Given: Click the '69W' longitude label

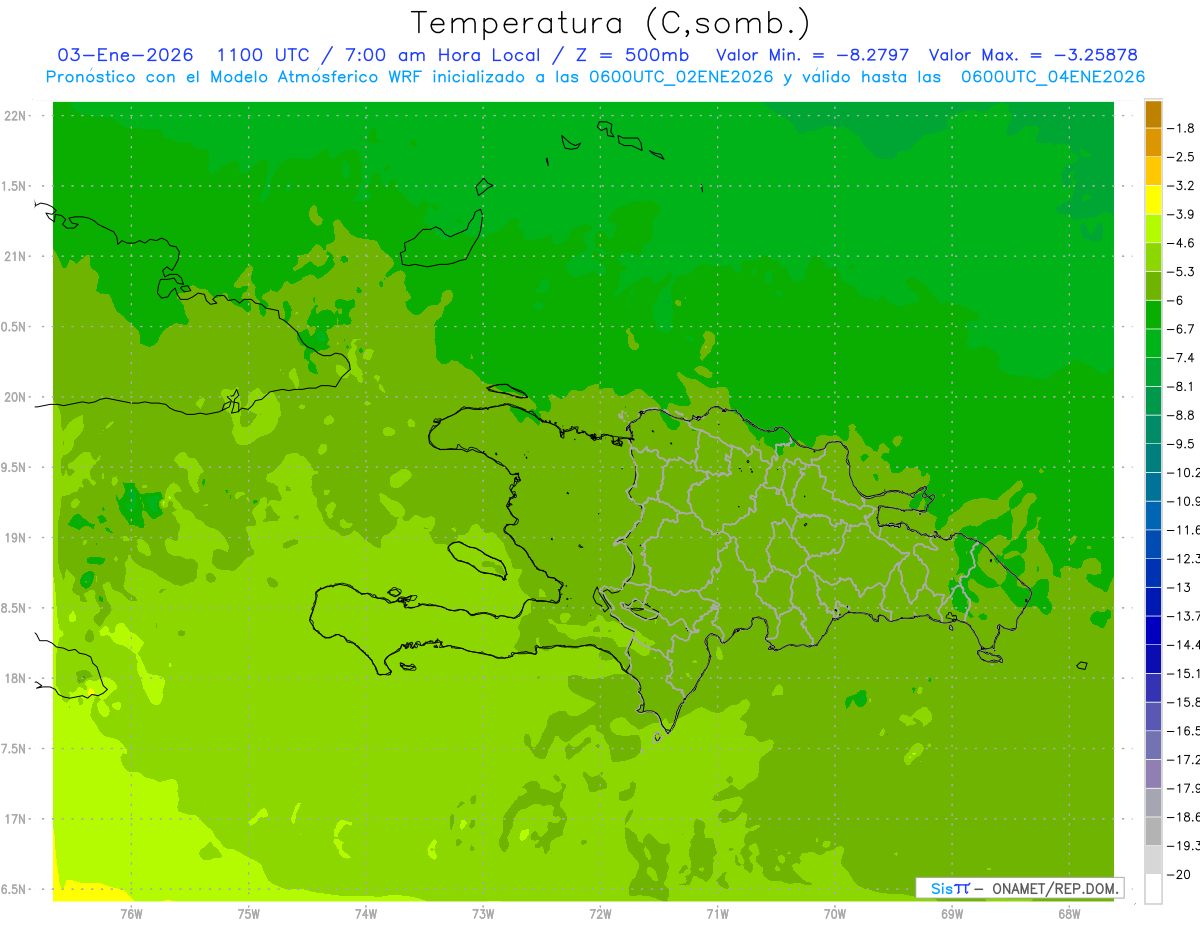Looking at the screenshot, I should (952, 914).
